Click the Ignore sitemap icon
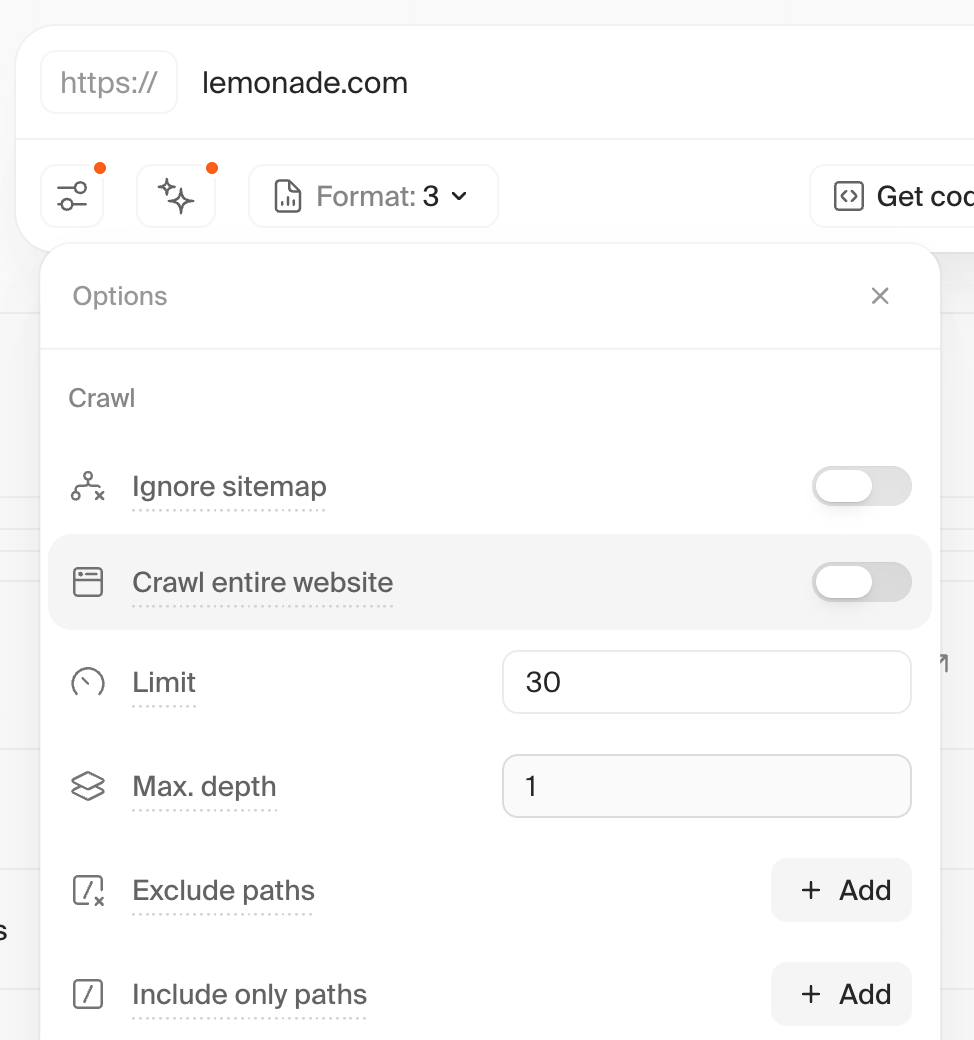The image size is (974, 1040). 88,487
